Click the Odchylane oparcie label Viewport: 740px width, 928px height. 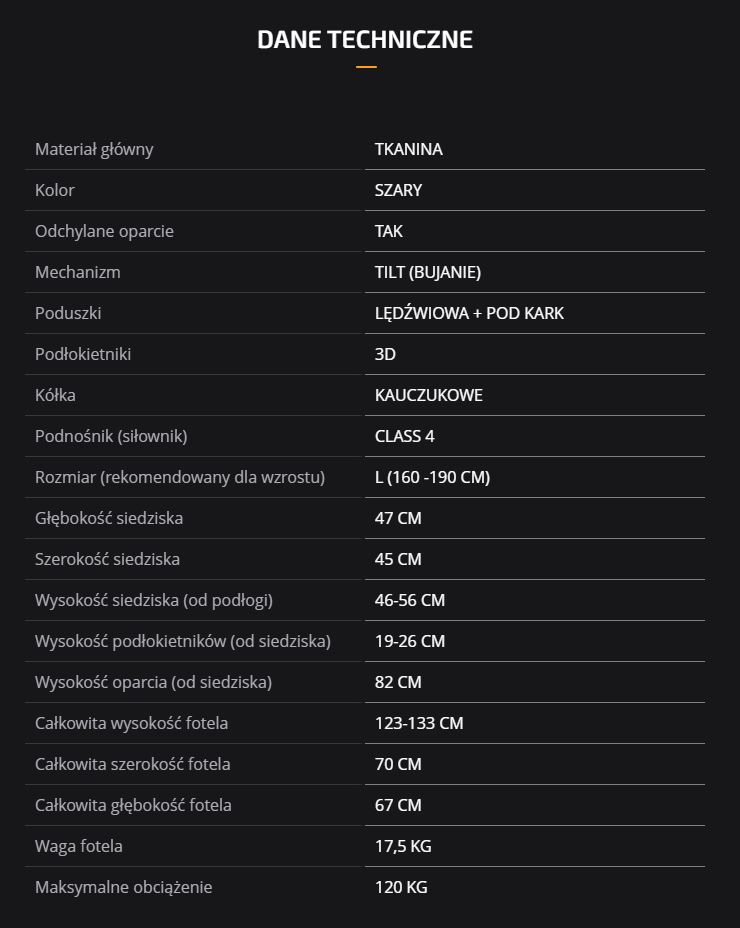tap(104, 231)
